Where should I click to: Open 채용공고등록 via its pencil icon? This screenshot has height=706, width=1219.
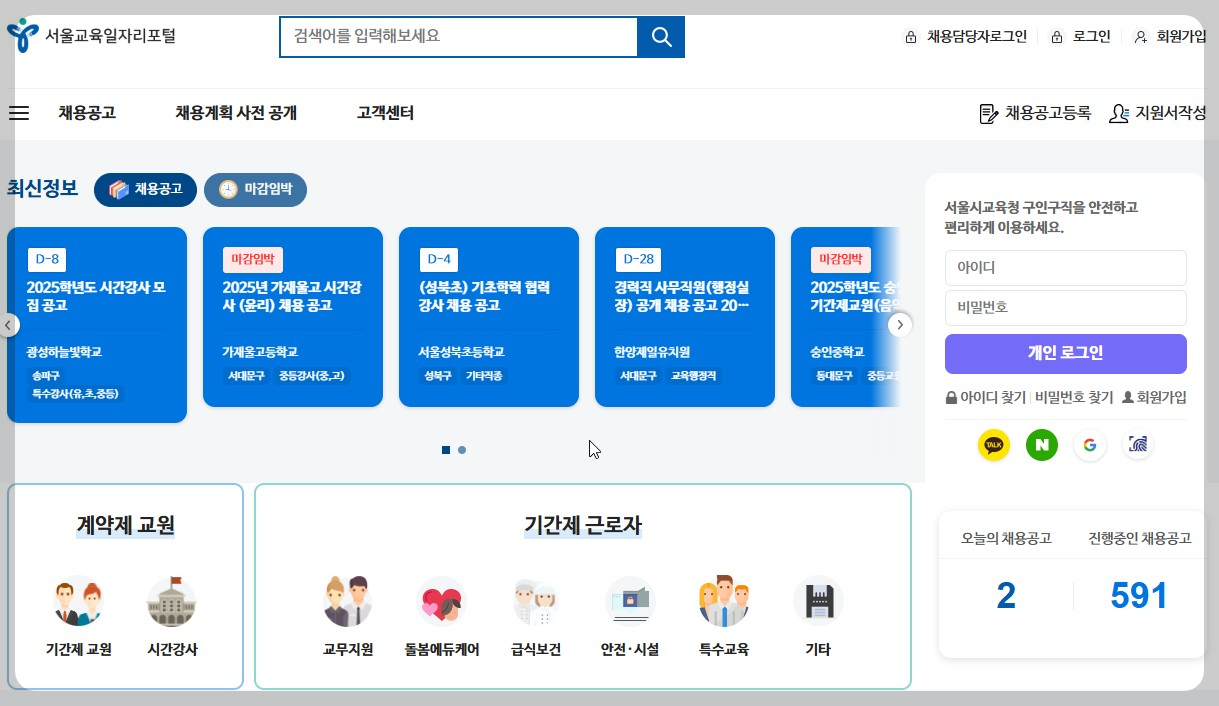[985, 114]
